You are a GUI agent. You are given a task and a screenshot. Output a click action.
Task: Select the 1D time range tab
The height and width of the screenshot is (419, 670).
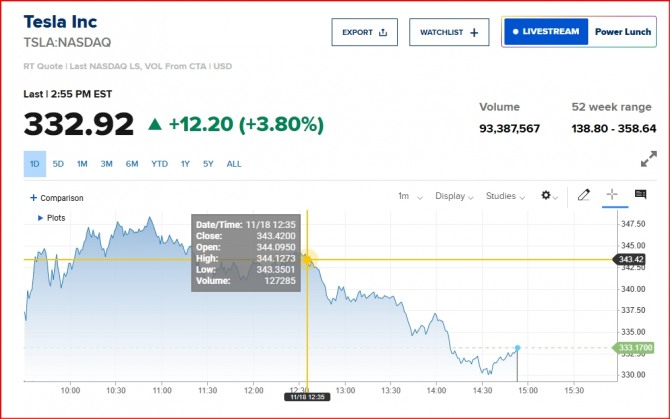click(x=35, y=164)
